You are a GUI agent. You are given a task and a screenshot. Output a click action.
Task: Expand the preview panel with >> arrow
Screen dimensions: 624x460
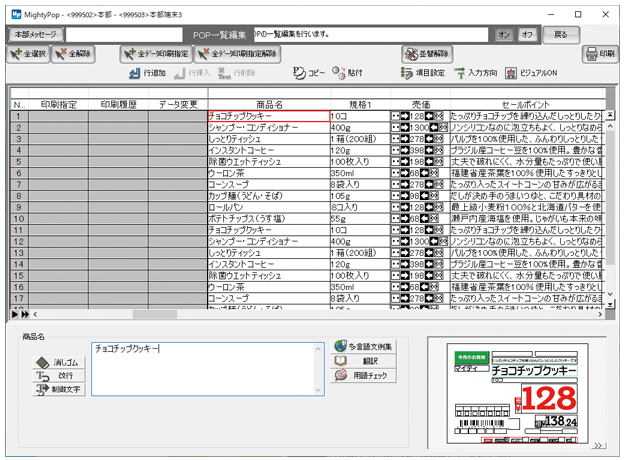[598, 446]
